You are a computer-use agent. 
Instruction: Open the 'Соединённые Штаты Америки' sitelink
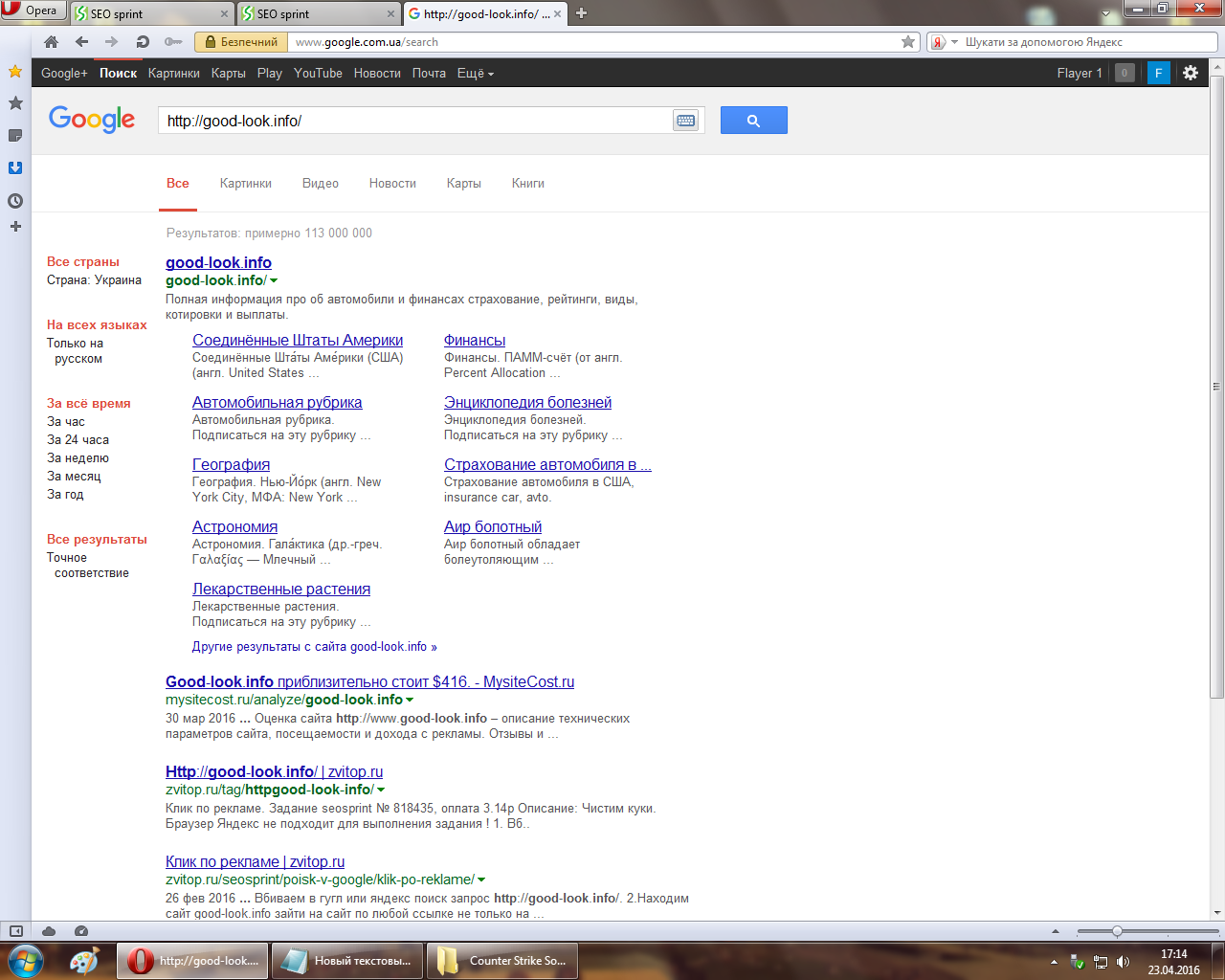click(x=298, y=341)
